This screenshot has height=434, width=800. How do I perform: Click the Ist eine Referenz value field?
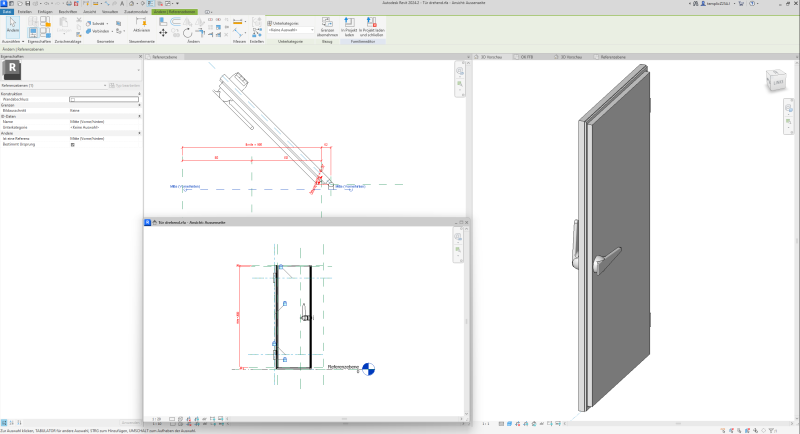[x=104, y=139]
